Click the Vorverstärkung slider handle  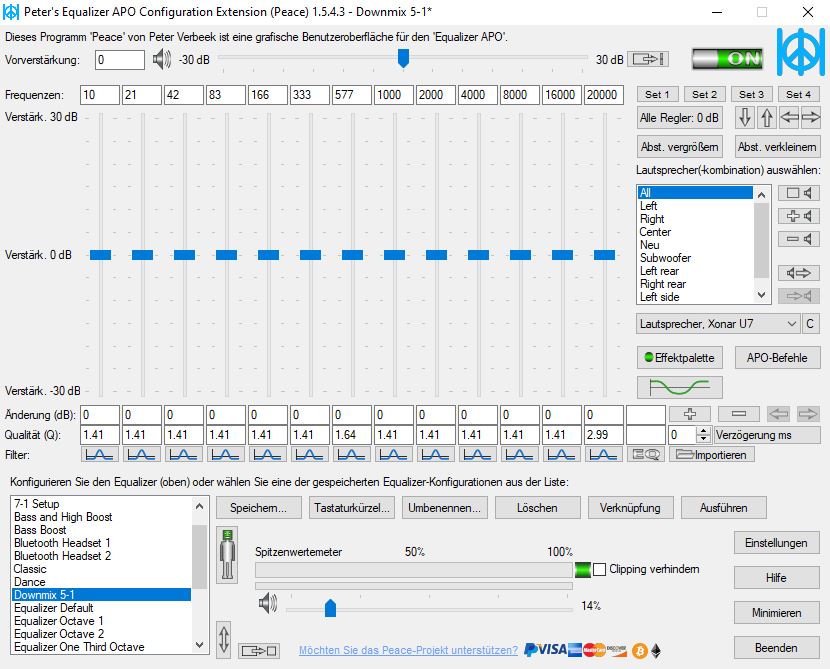pyautogui.click(x=403, y=58)
